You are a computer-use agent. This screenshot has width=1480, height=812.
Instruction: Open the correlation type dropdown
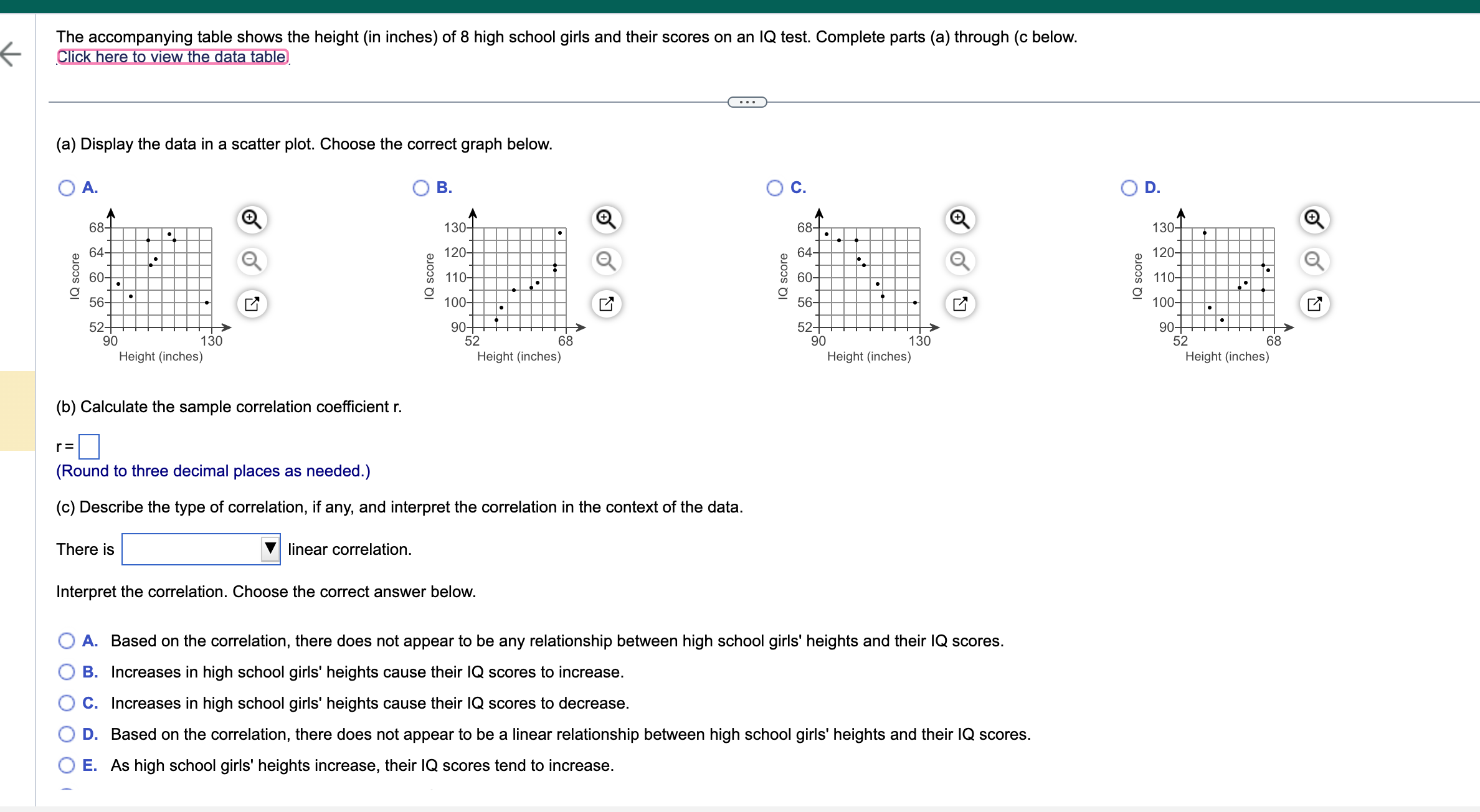[x=270, y=549]
